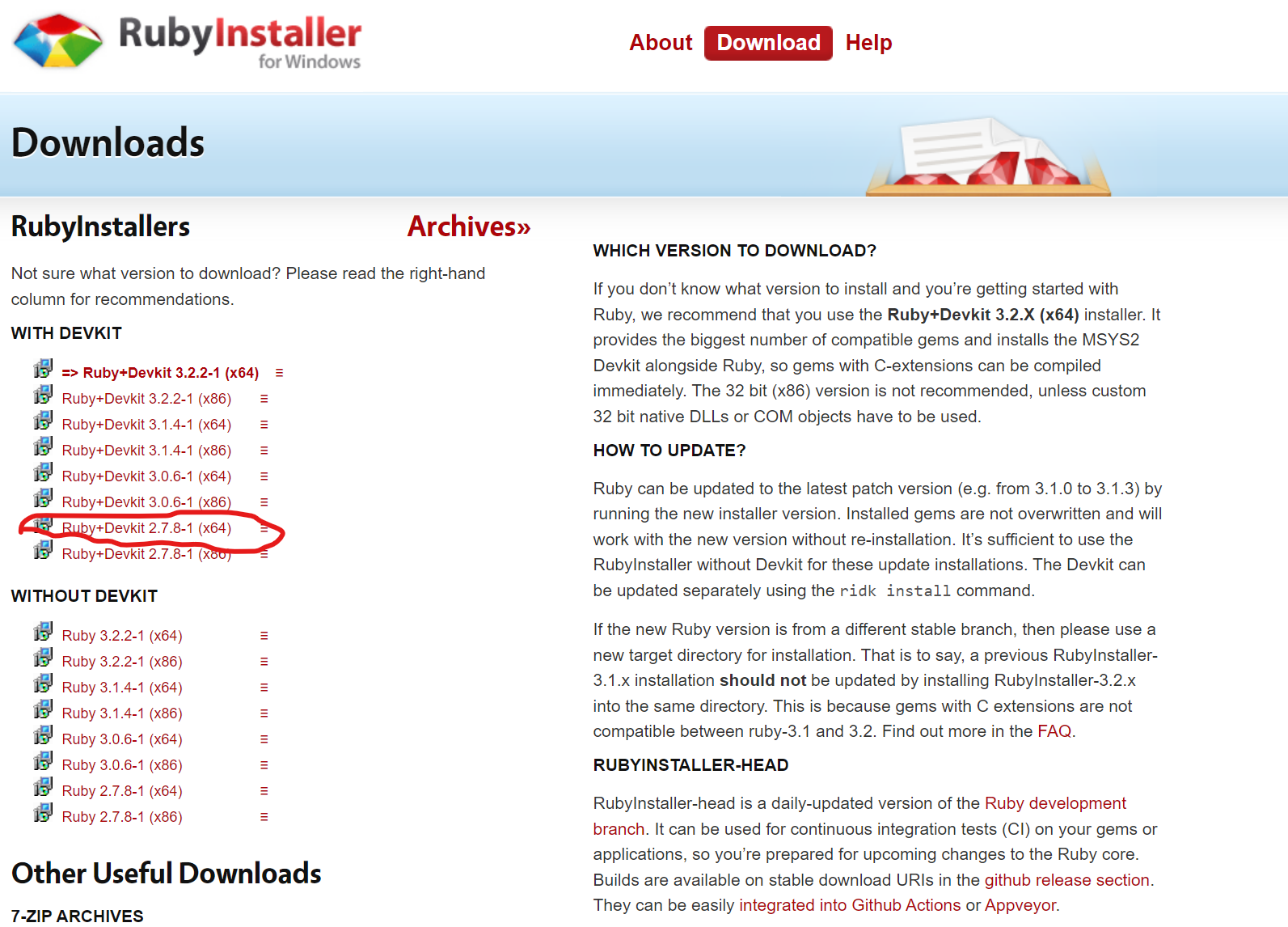The width and height of the screenshot is (1288, 927).
Task: Click installer icon beside Ruby 2.7.8-1 (x64)
Action: pos(43,788)
